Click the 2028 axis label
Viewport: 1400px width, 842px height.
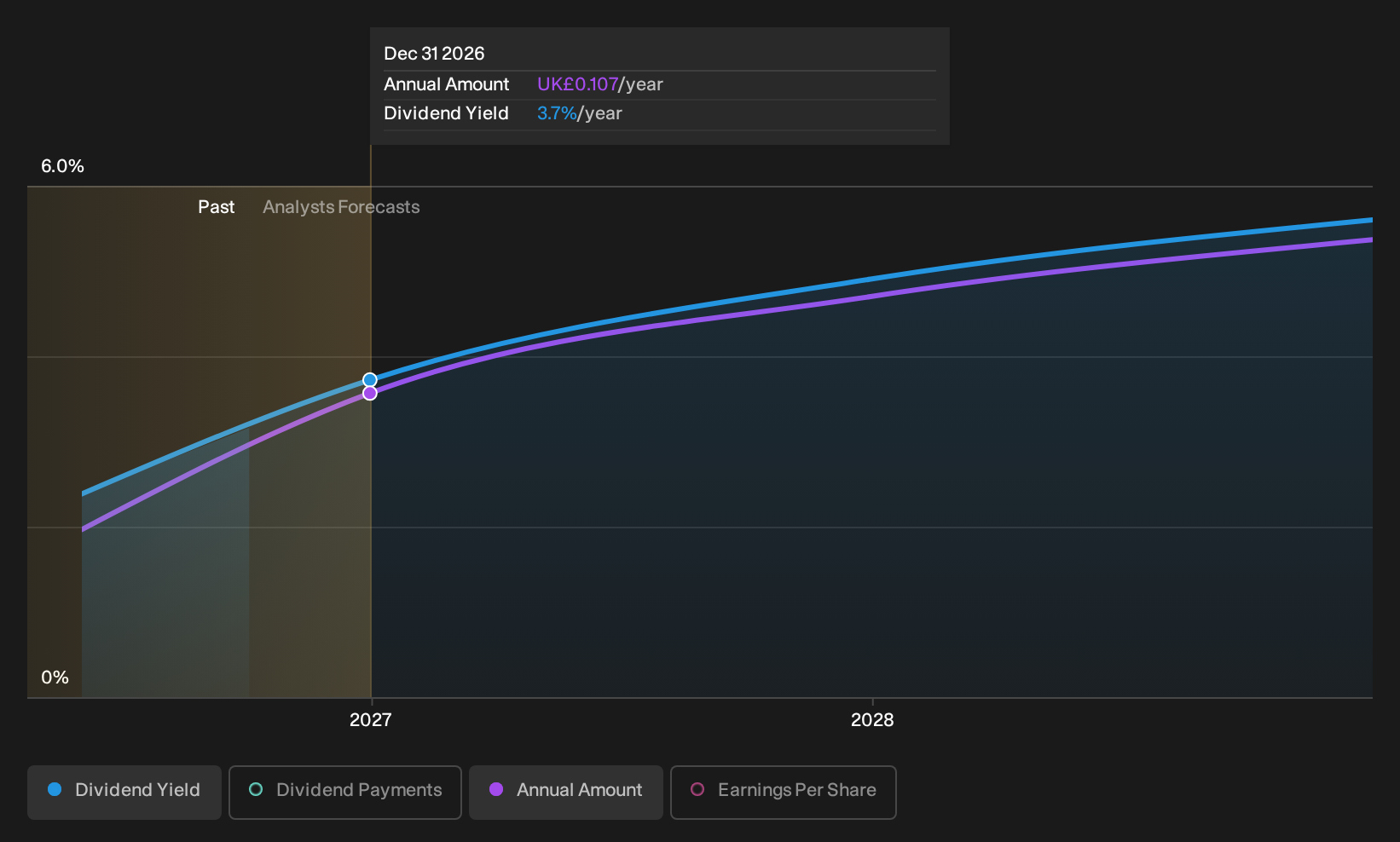872,720
